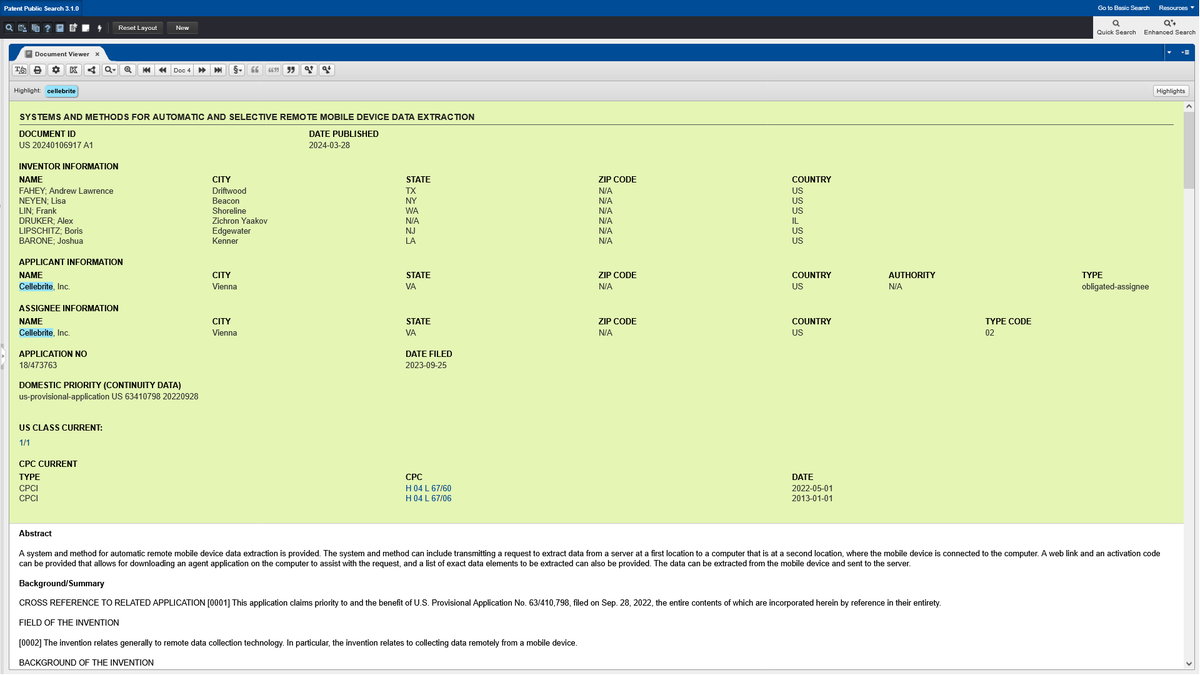Click date filed 2023-09-25
Screen dimensions: 1200x675
pyautogui.click(x=426, y=366)
